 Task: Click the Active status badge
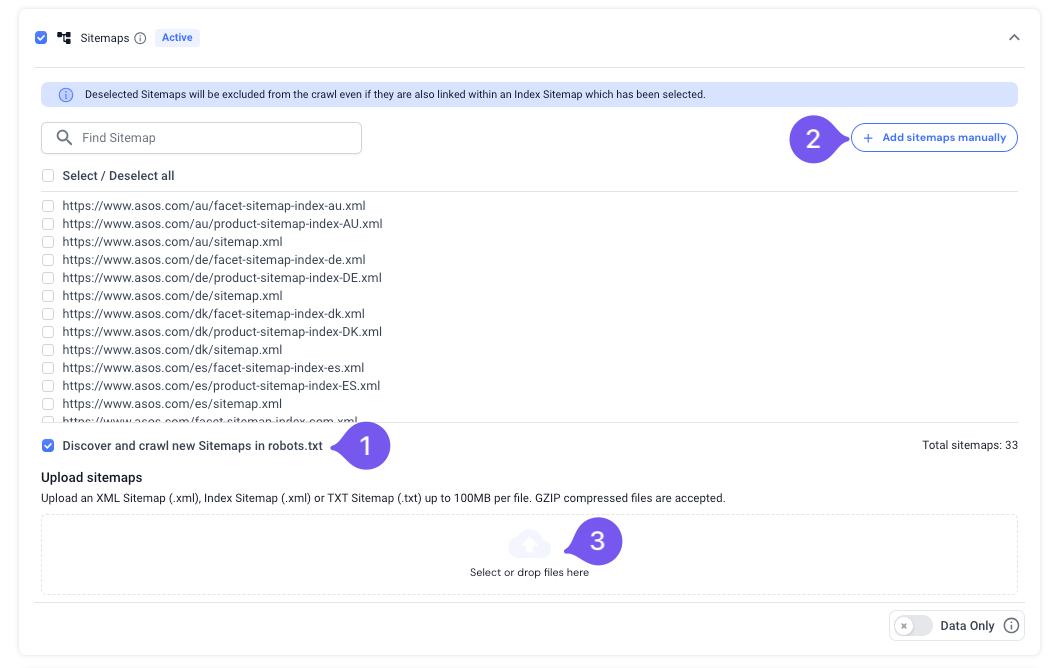tap(177, 38)
